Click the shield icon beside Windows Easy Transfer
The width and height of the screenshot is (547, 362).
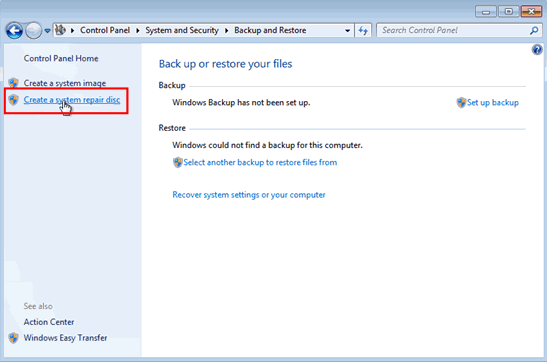[x=14, y=338]
